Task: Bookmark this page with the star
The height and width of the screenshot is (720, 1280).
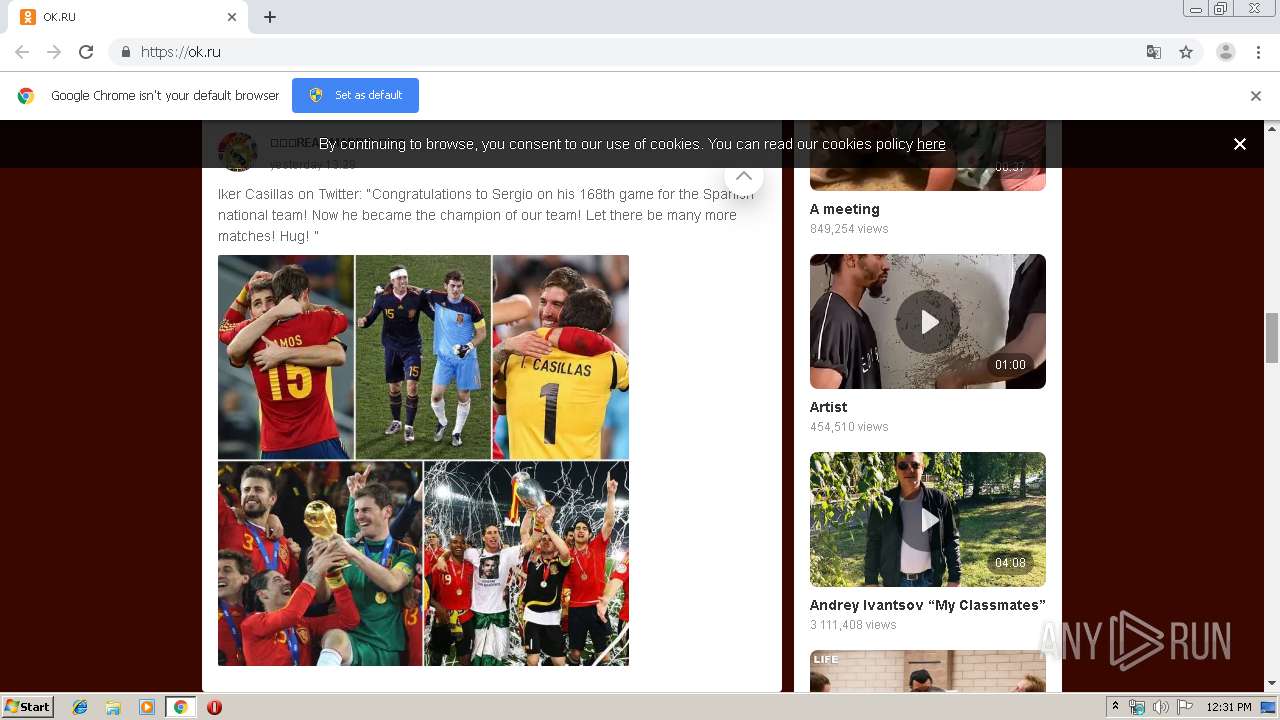Action: 1186,52
